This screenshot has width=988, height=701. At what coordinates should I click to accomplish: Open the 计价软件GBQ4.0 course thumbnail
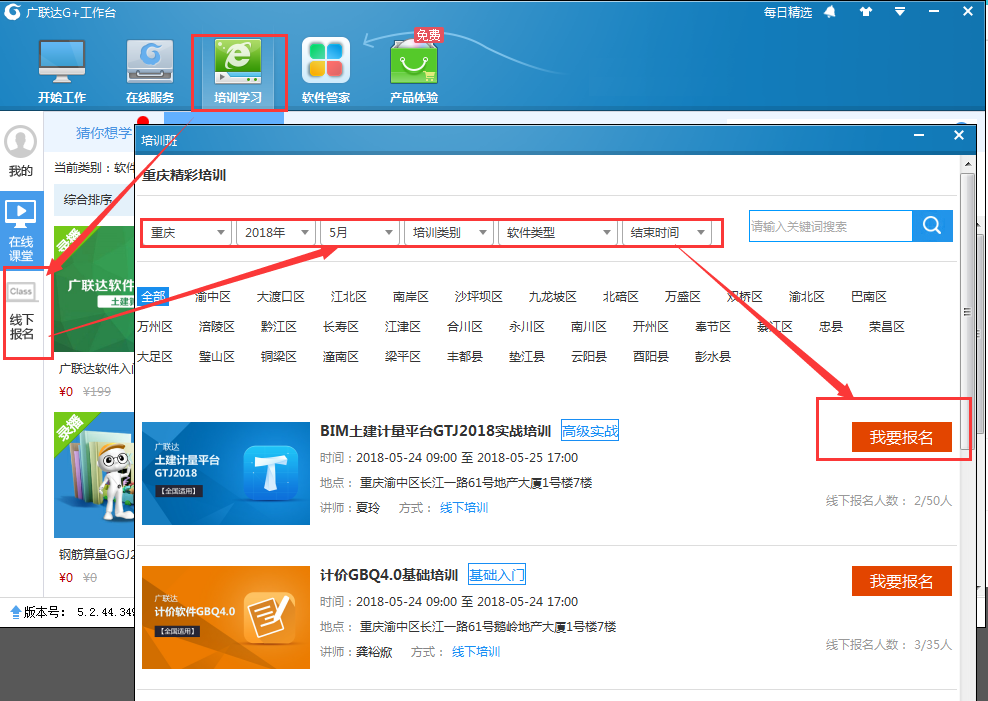[226, 617]
